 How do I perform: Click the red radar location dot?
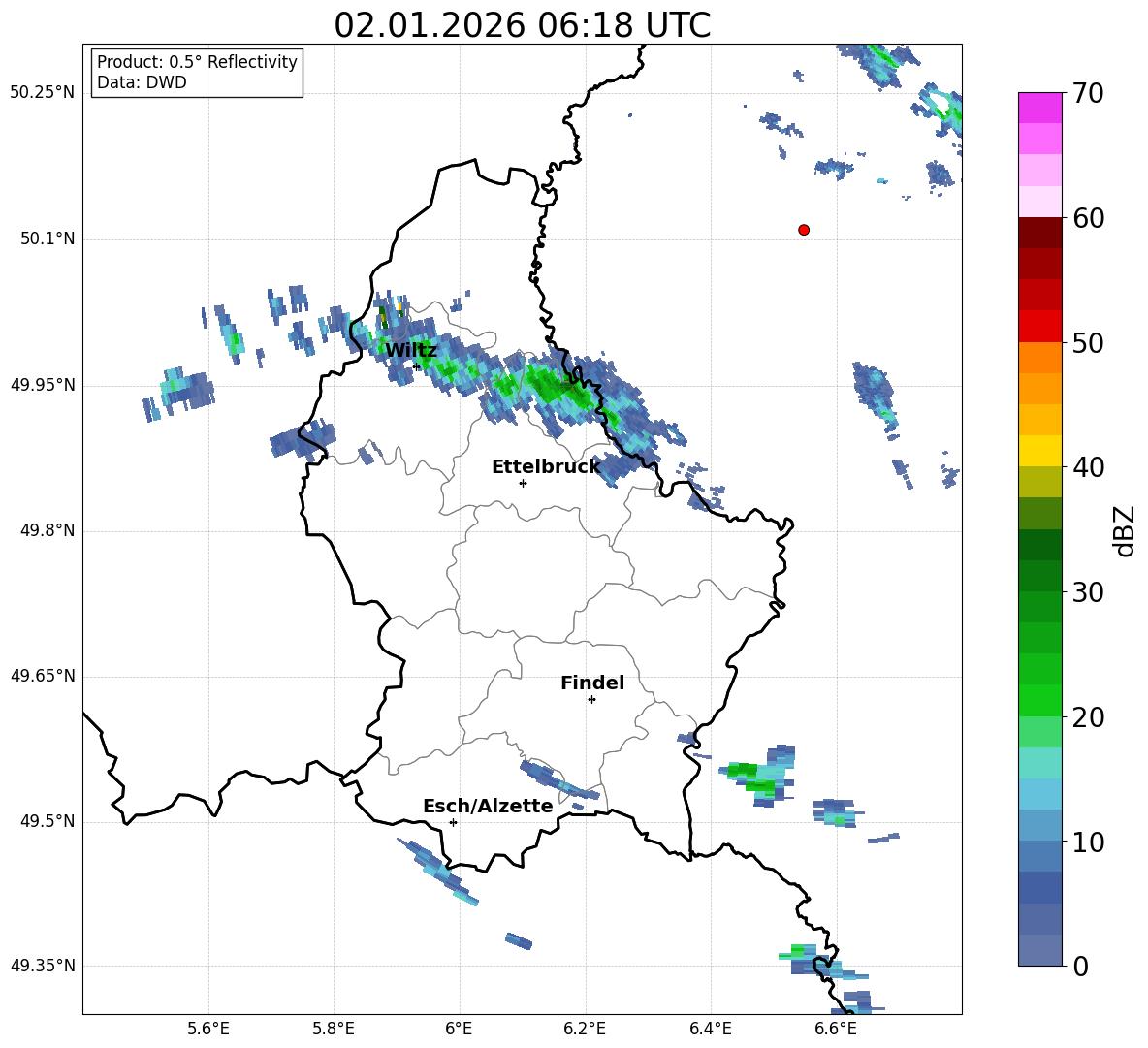(804, 230)
